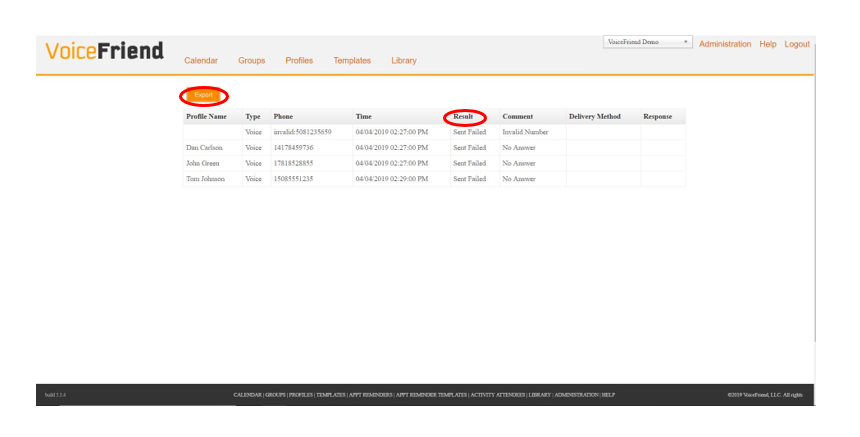Open the CALENDAR footer link
The image size is (860, 437).
click(247, 395)
